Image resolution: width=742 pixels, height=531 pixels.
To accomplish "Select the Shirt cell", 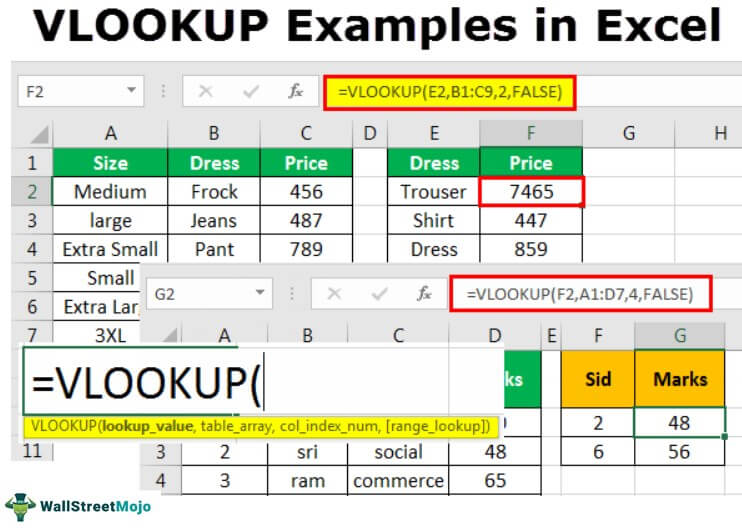I will pyautogui.click(x=433, y=221).
